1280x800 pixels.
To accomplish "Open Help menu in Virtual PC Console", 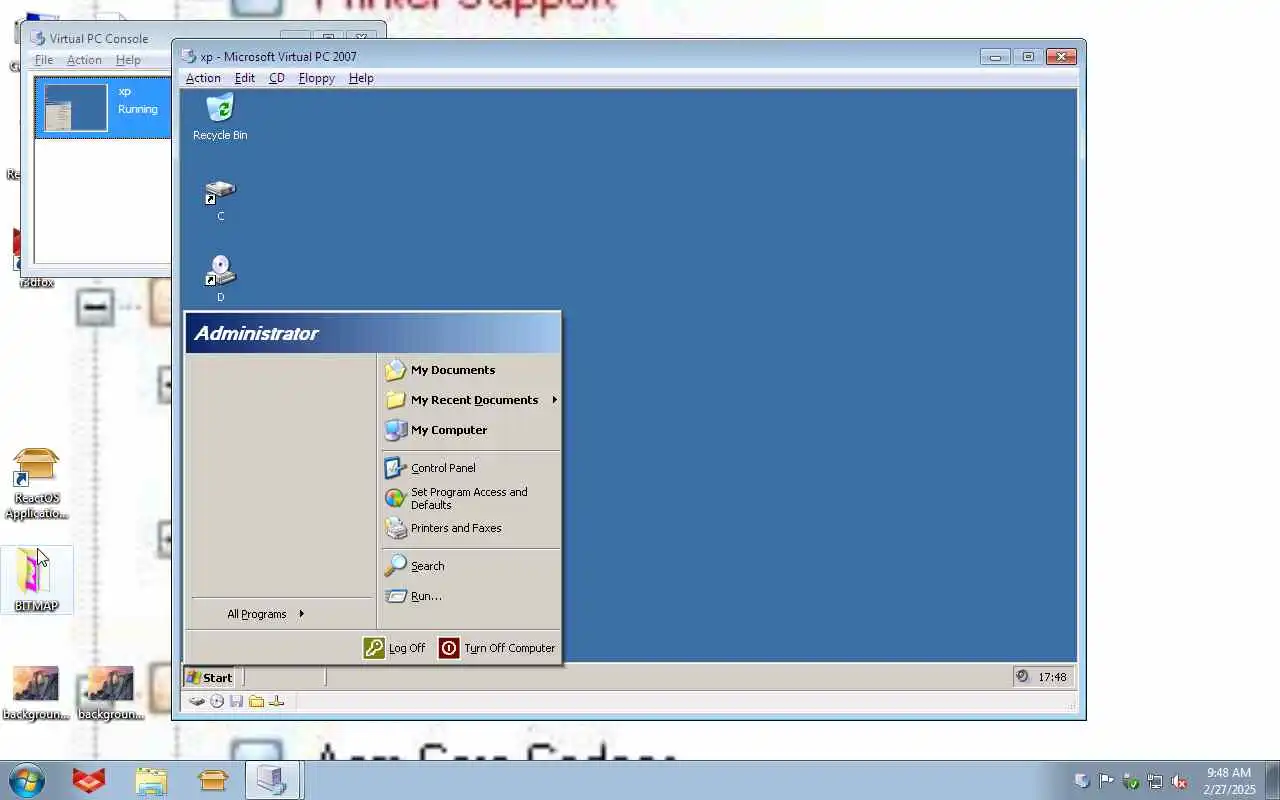I will tap(128, 60).
